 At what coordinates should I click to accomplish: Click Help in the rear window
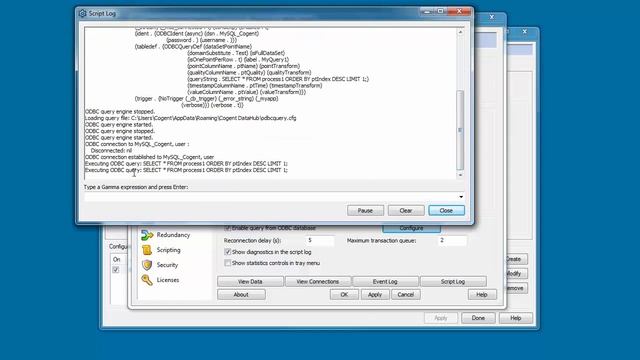(x=516, y=318)
